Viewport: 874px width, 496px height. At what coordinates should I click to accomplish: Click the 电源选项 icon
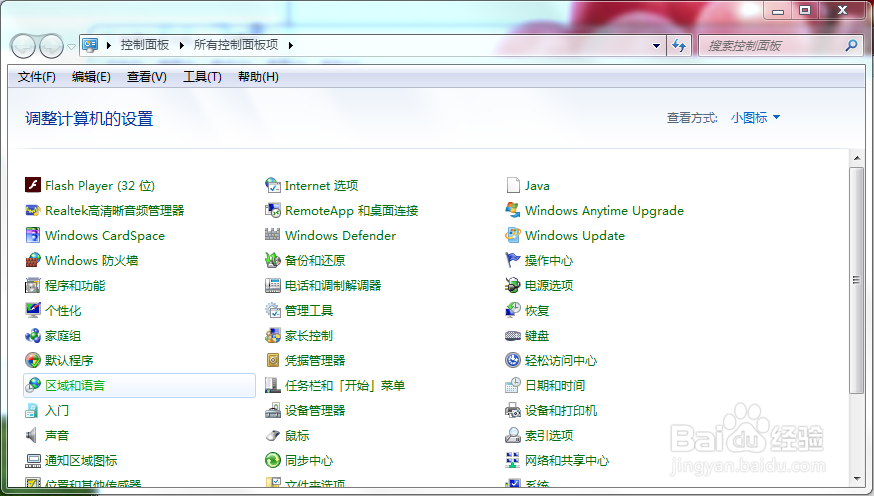(513, 285)
